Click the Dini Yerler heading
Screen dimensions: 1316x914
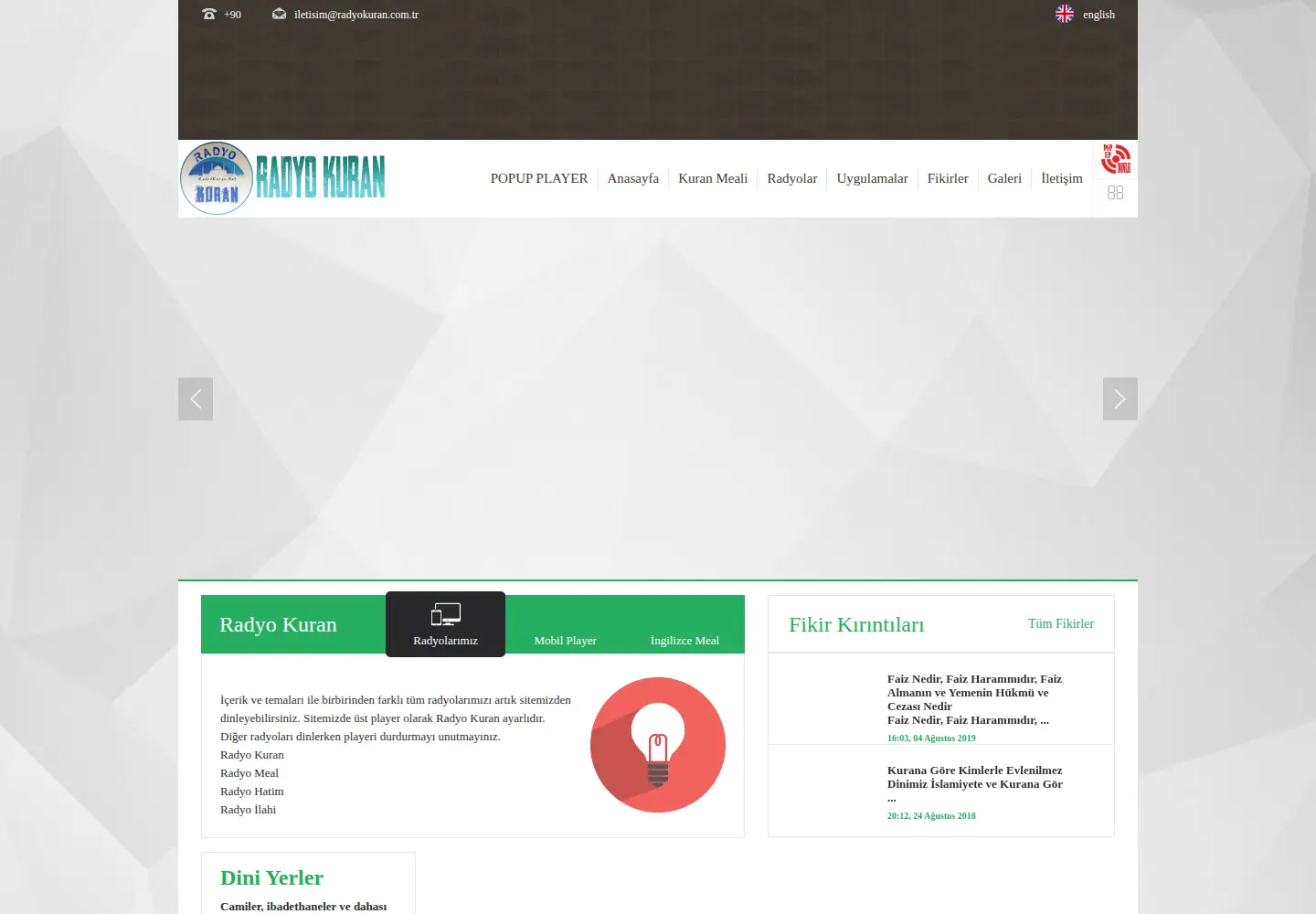271,878
